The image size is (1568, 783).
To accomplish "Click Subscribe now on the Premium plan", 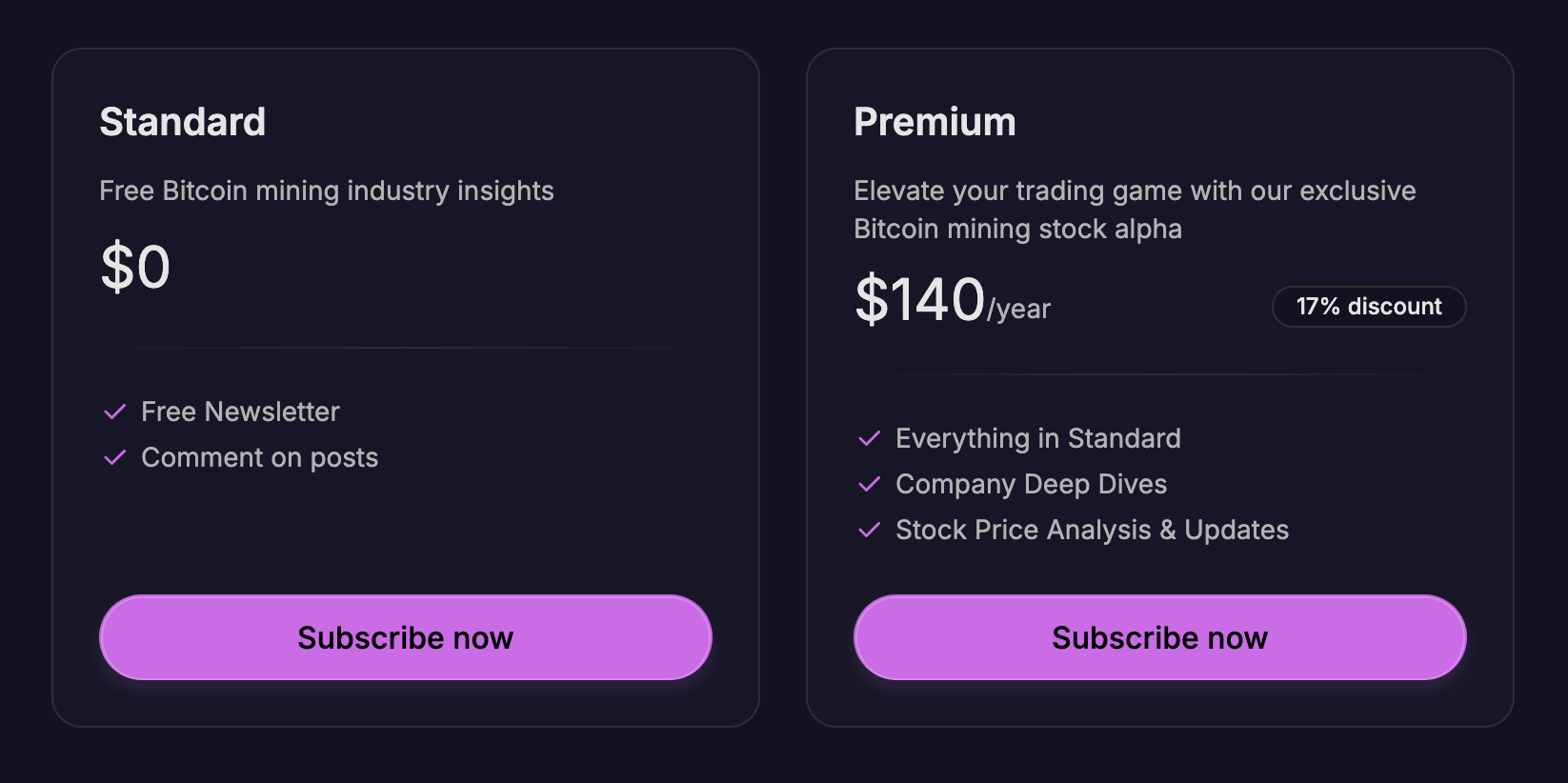I will coord(1159,637).
